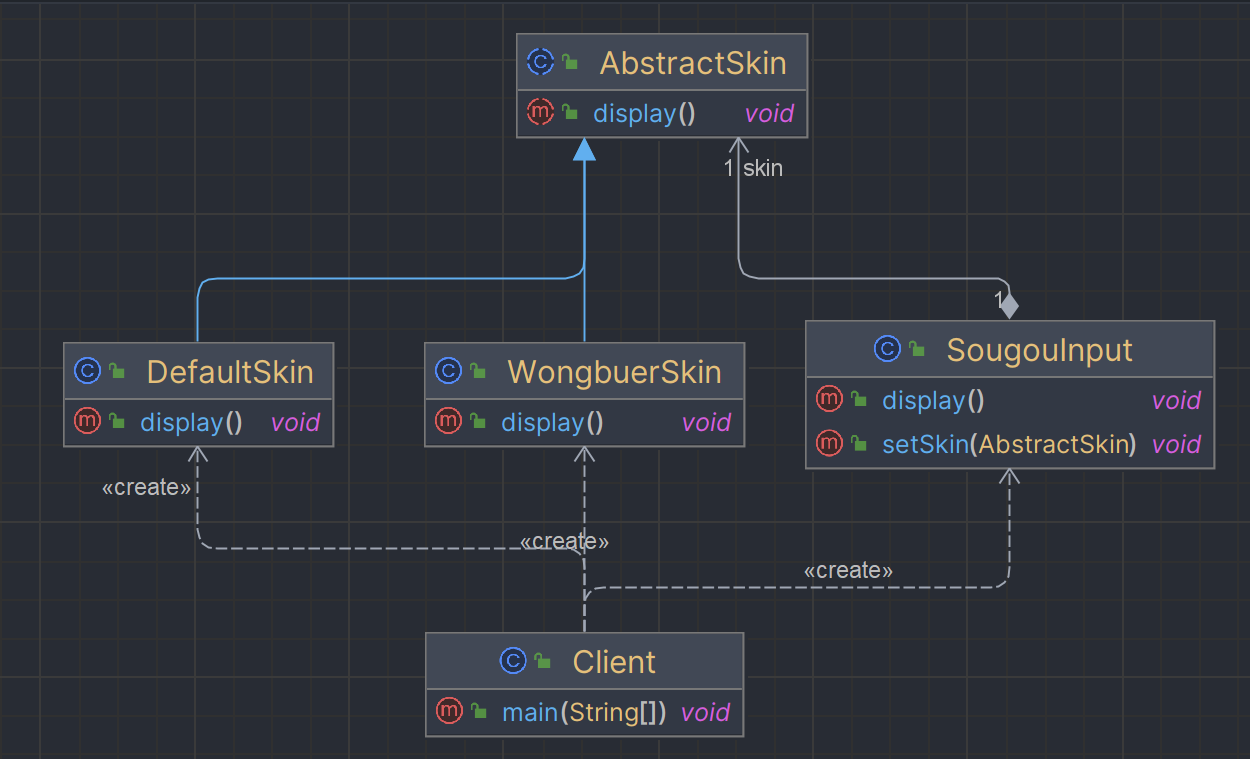Click void return type of main
Screen dimensions: 1250x759
click(x=706, y=712)
